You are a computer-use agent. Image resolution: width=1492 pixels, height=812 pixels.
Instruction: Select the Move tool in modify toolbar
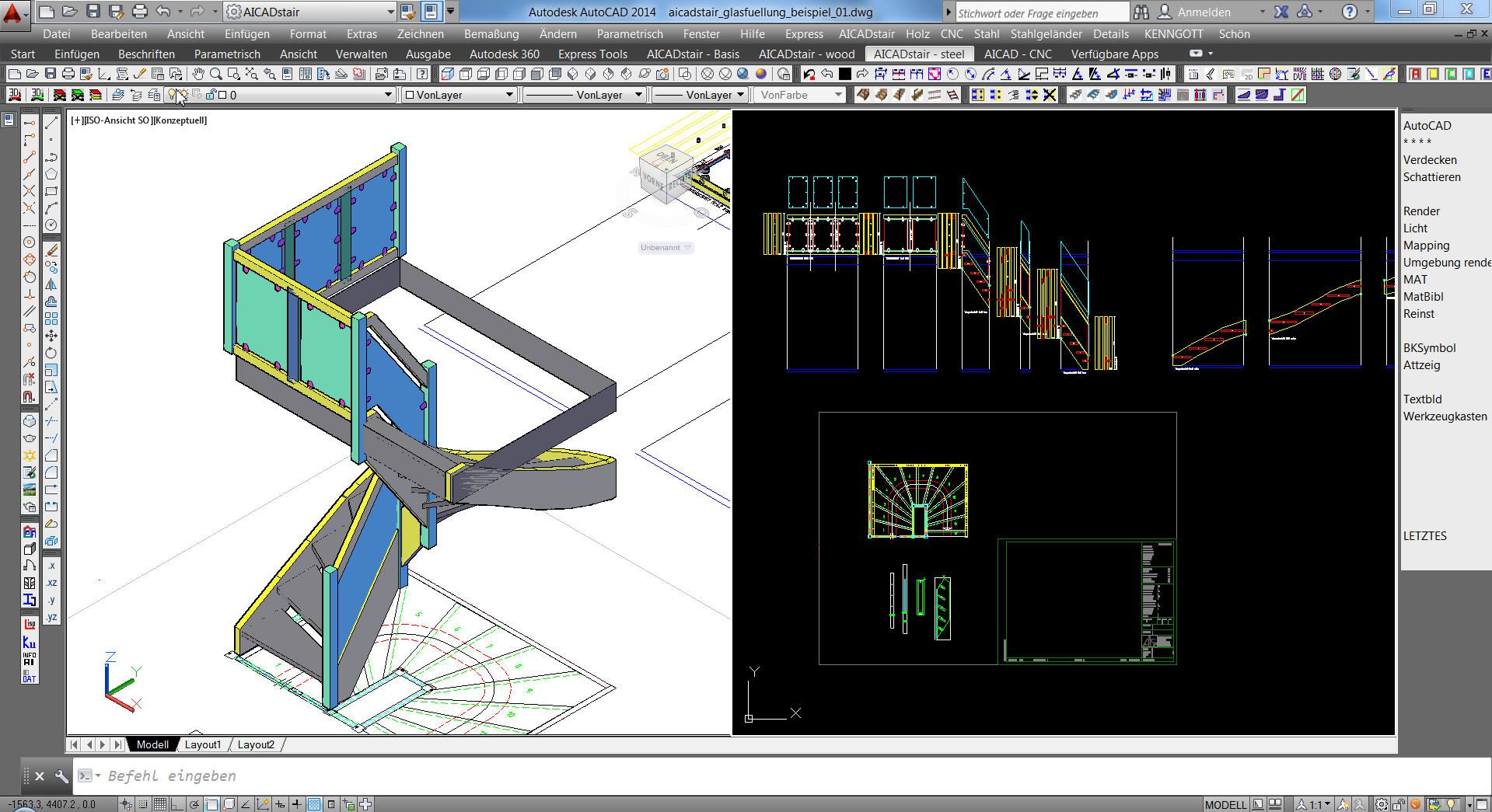coord(51,336)
